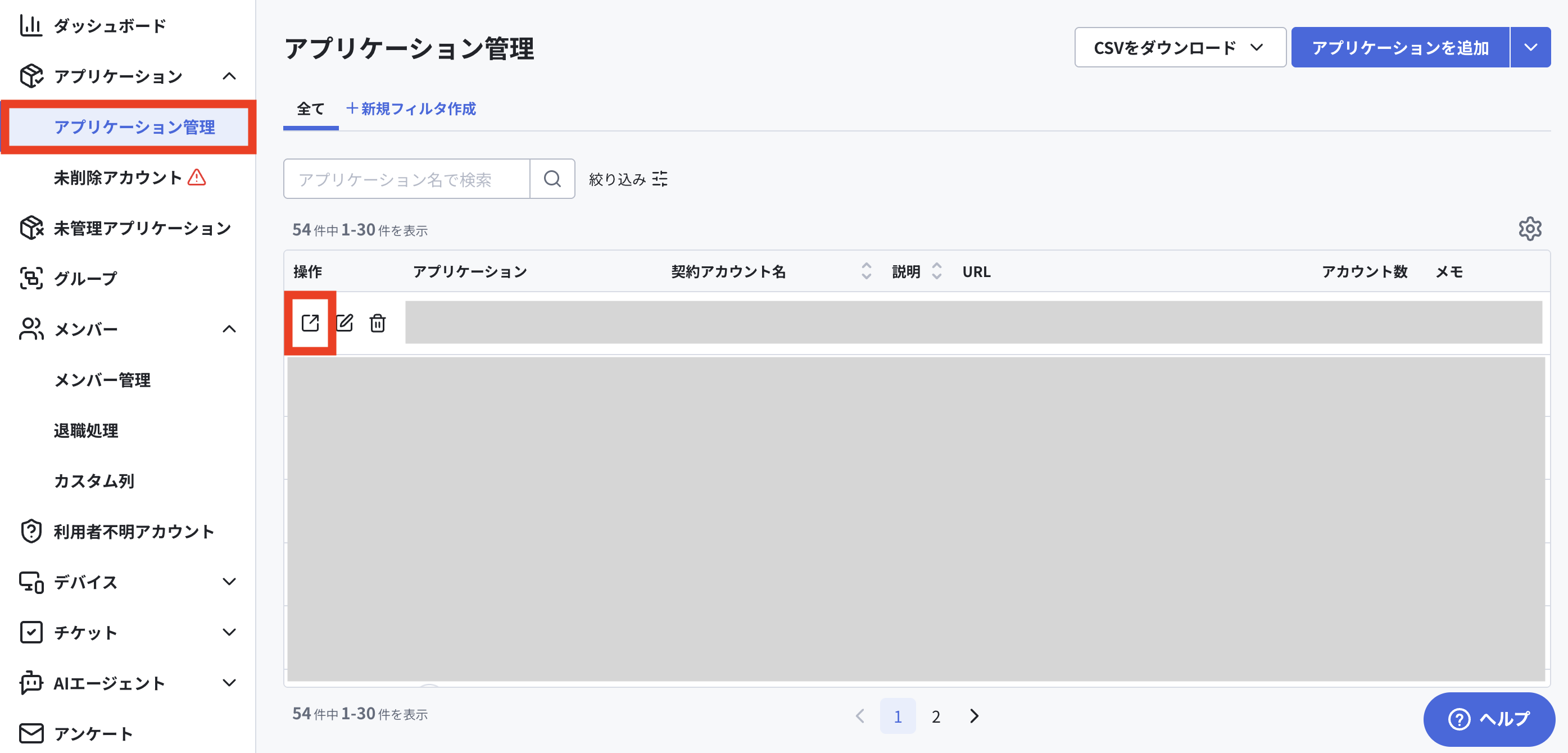The width and height of the screenshot is (1568, 753).
Task: Click the アカウント数 column header
Action: click(1365, 271)
